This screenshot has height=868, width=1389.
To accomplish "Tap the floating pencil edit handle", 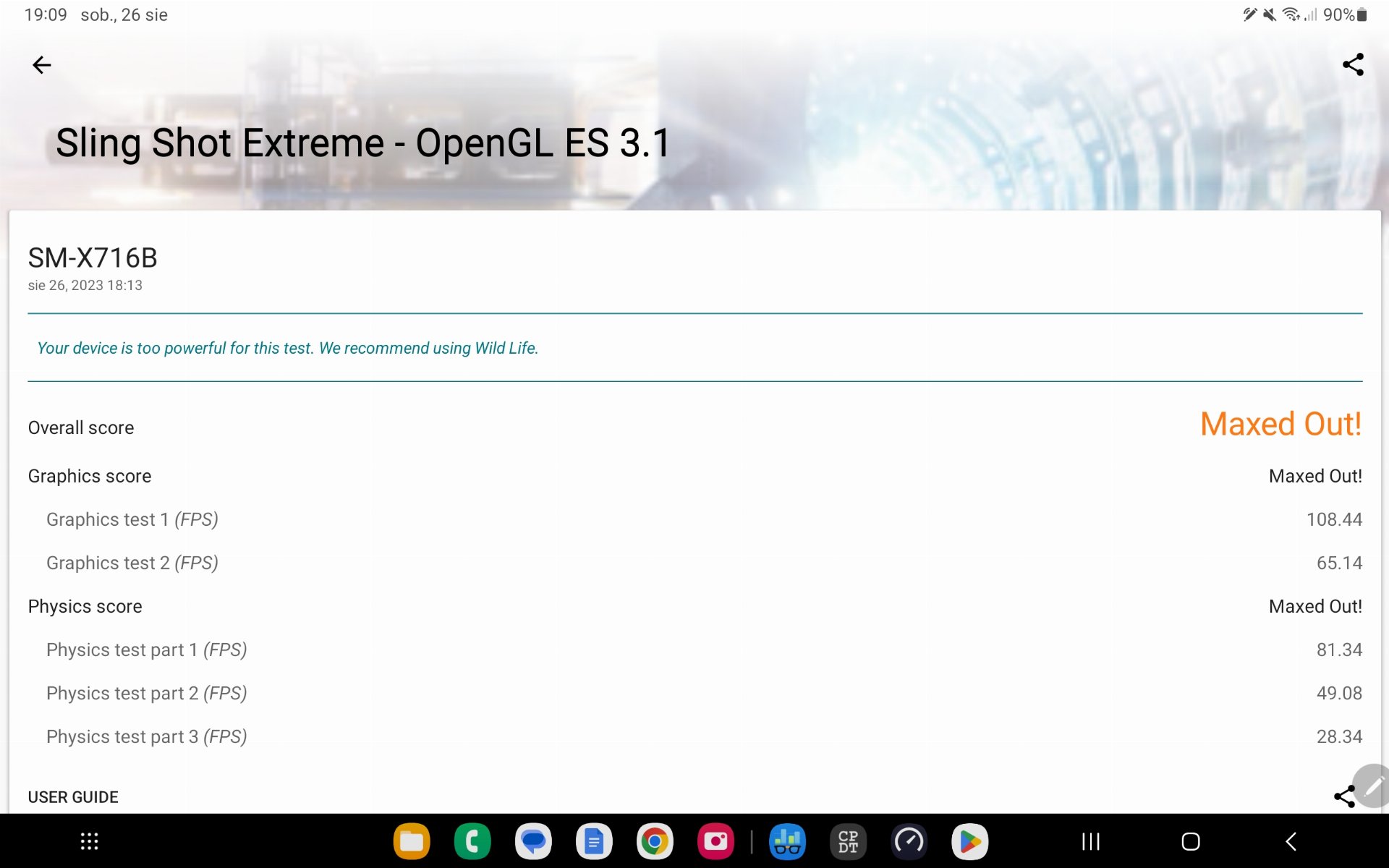I will click(x=1372, y=786).
